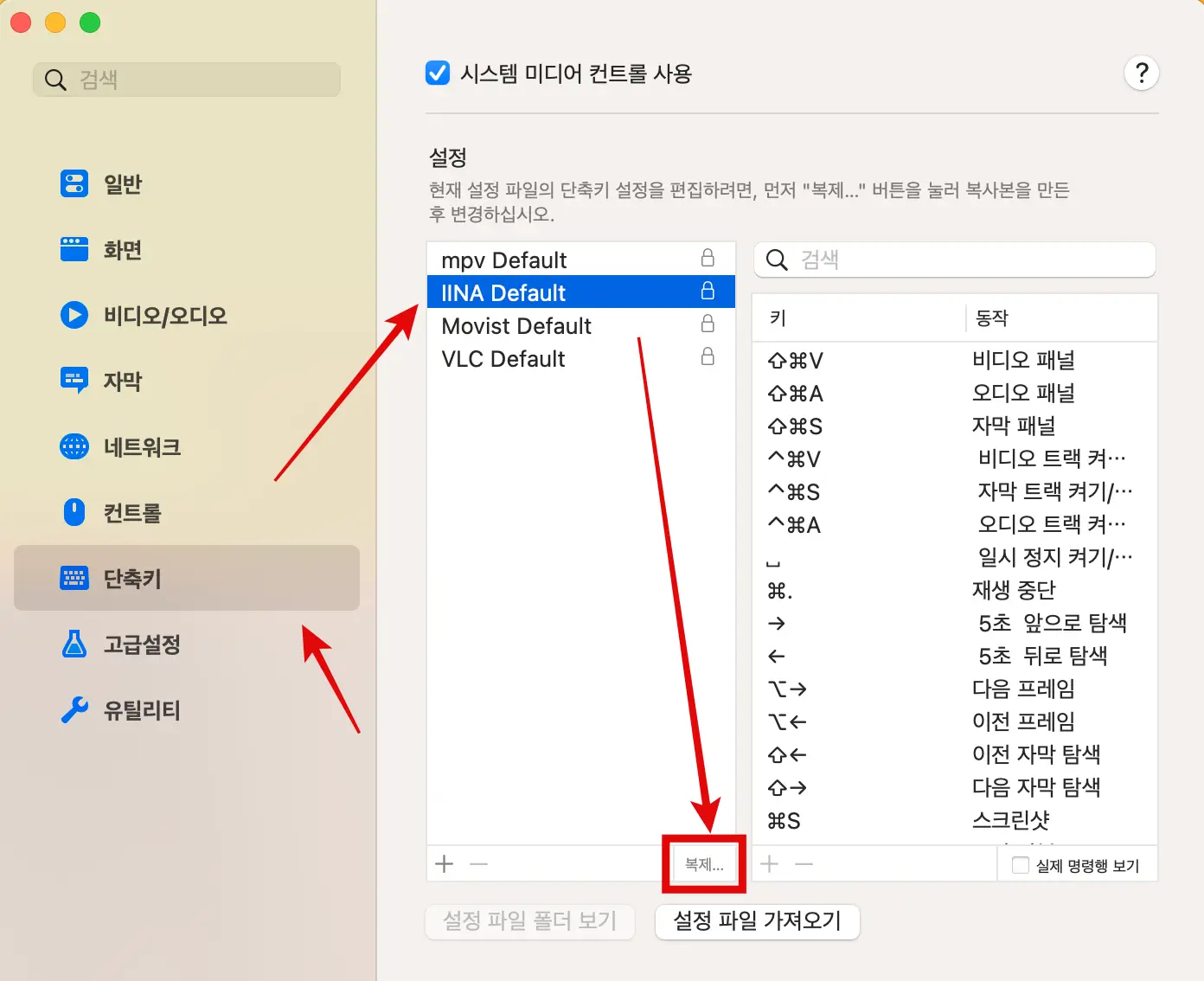1204x981 pixels.
Task: Open the 컨트롤 preferences section
Action: tap(130, 513)
